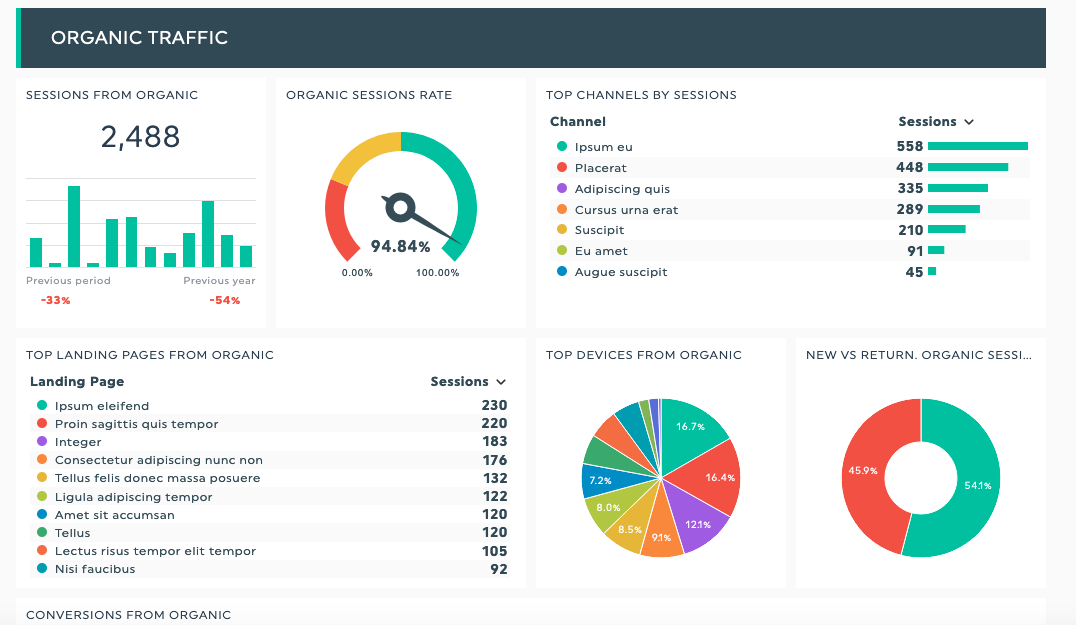The height and width of the screenshot is (625, 1076).
Task: Click the Eu amet channel row
Action: point(789,251)
